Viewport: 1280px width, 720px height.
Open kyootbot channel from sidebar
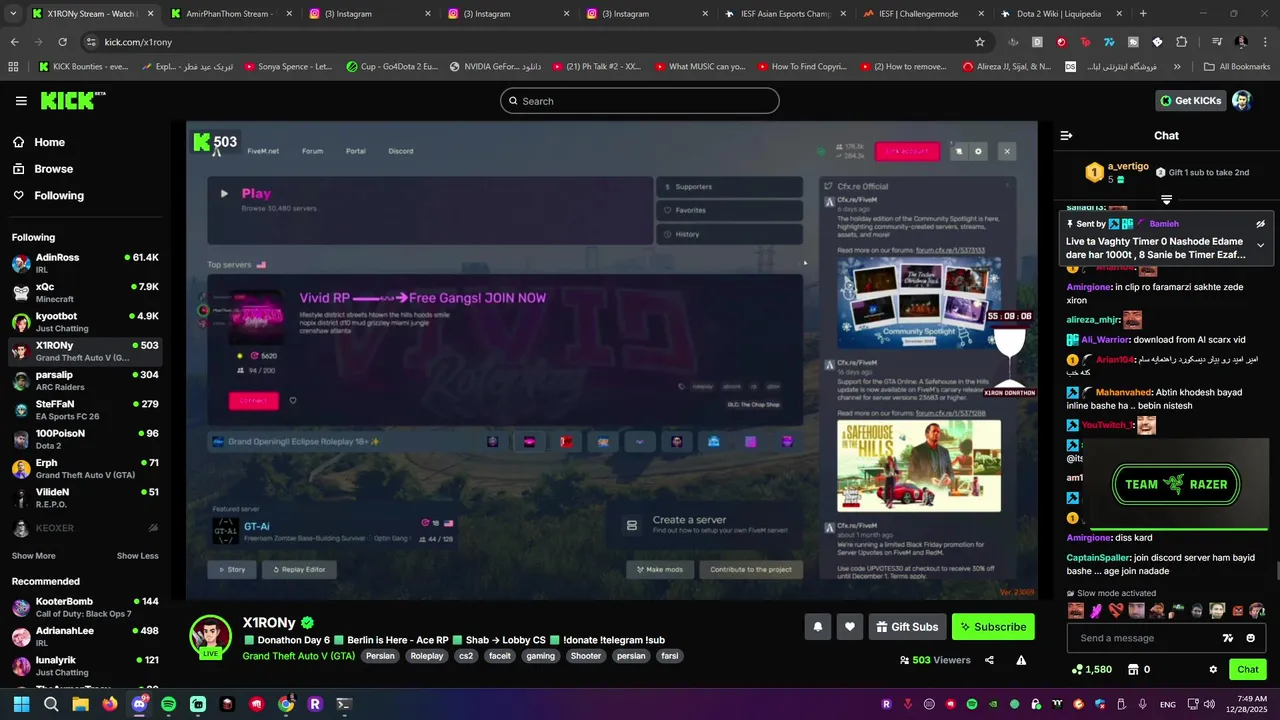point(85,321)
